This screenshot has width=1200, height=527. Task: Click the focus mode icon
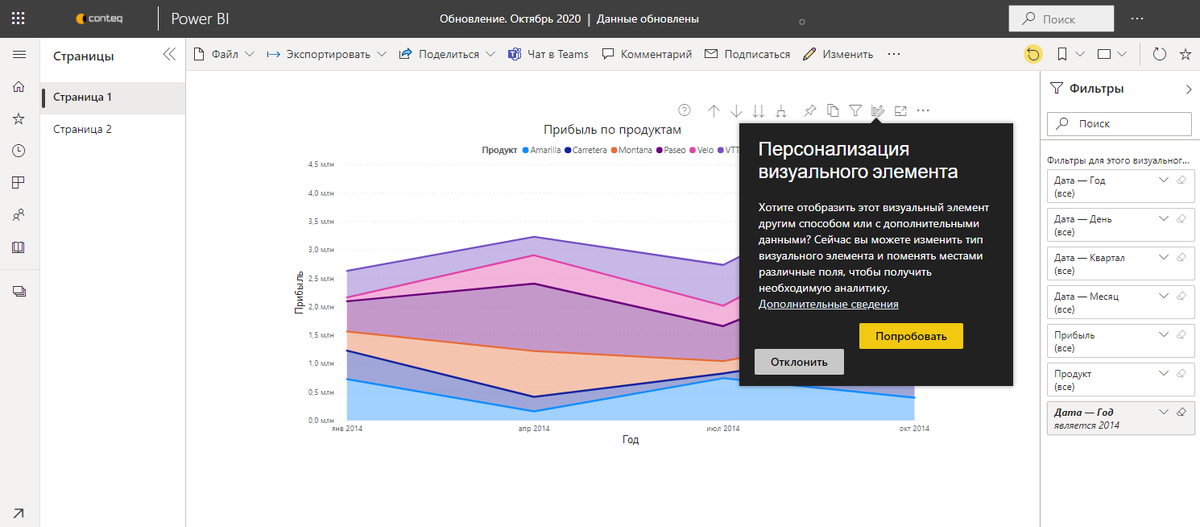click(x=900, y=110)
